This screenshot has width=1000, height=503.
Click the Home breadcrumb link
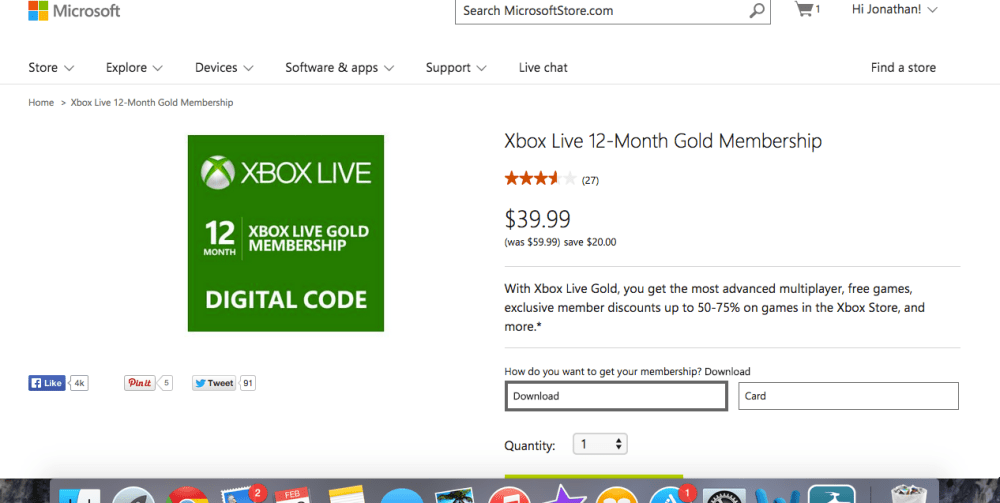click(x=41, y=103)
